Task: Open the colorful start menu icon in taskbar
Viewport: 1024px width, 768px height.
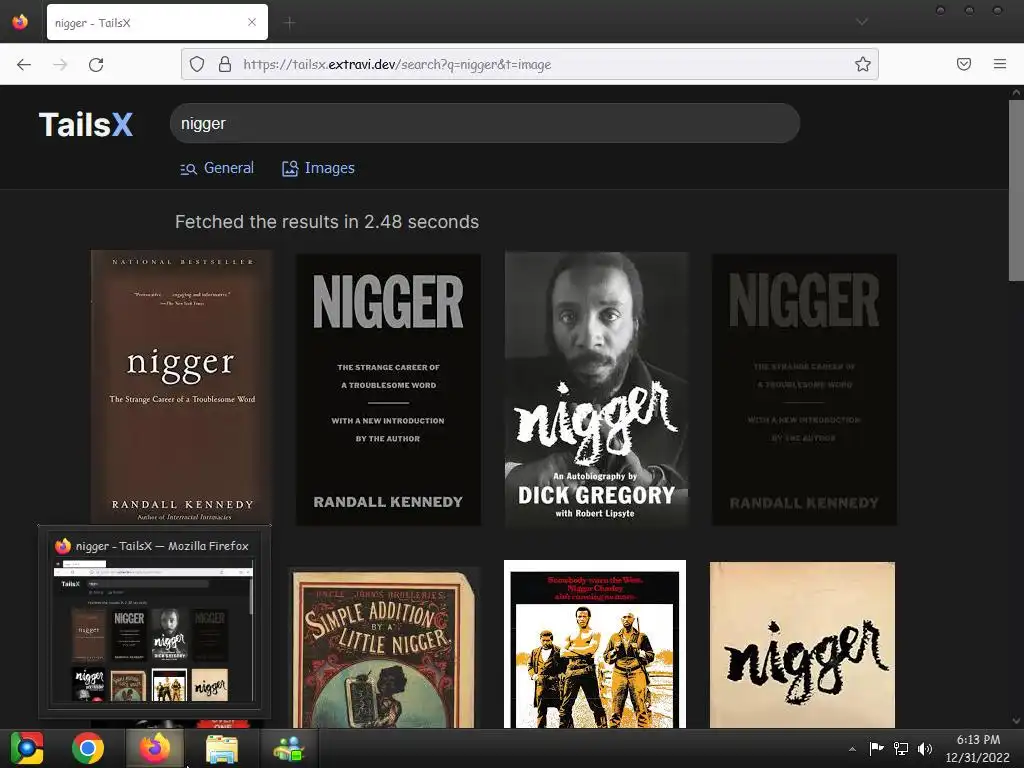Action: [27, 748]
